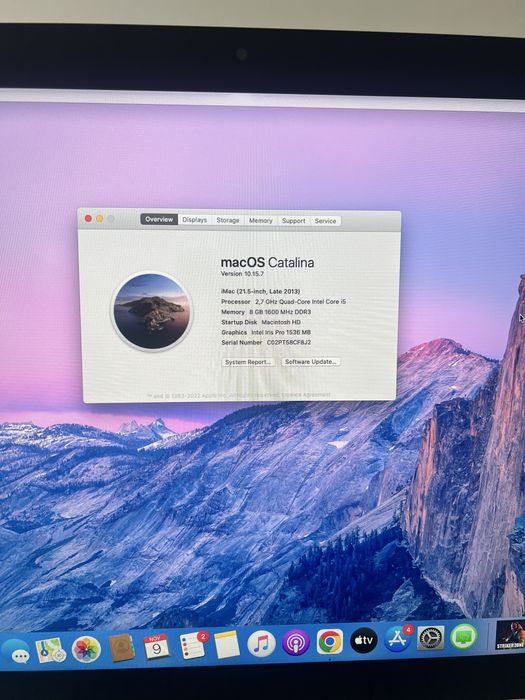This screenshot has width=525, height=700.
Task: Click the serial number C02PT68CF8J2
Action: 289,342
